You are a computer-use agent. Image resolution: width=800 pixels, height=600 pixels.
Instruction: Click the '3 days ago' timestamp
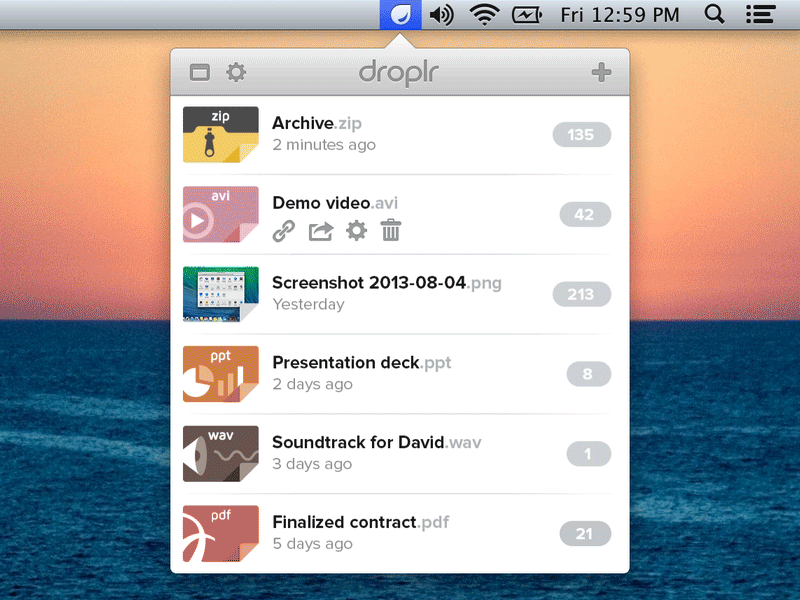[312, 464]
